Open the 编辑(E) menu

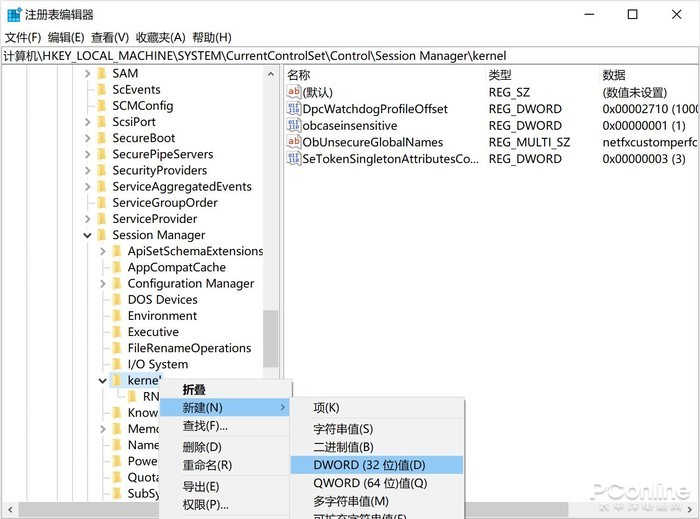[66, 37]
